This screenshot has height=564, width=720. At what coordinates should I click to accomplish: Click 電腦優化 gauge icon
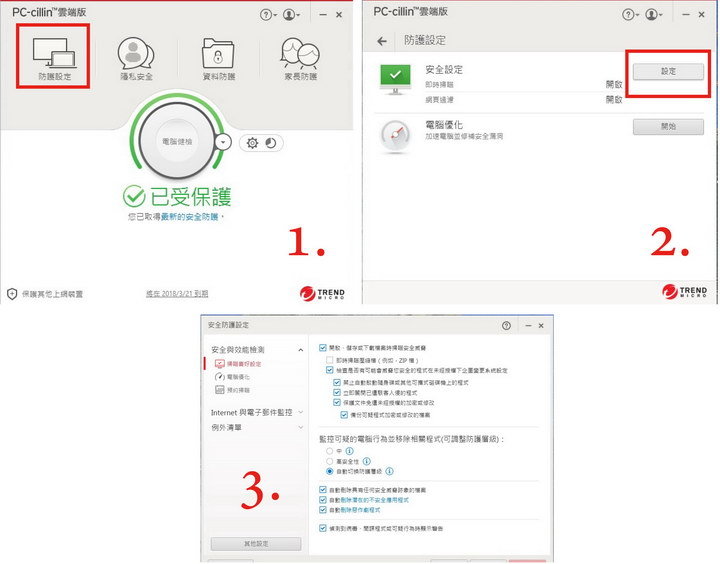[x=395, y=135]
